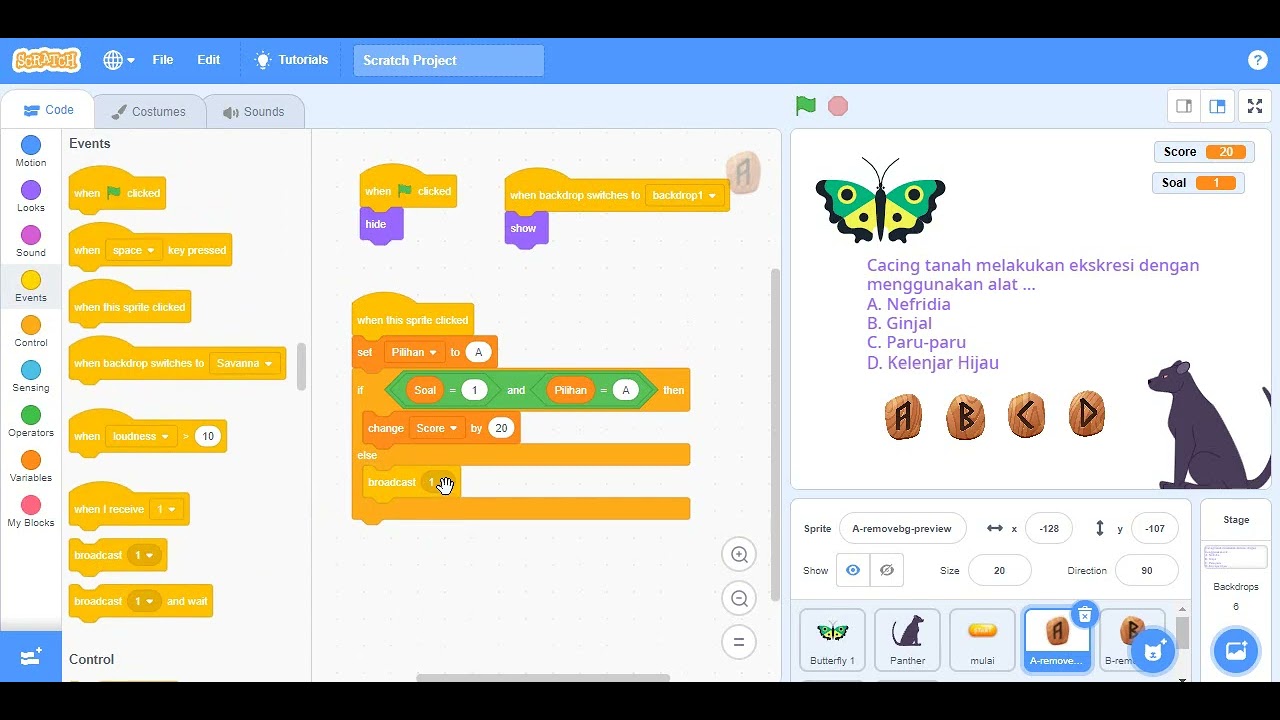The image size is (1280, 720).
Task: Click the sprite x position field
Action: point(1049,528)
